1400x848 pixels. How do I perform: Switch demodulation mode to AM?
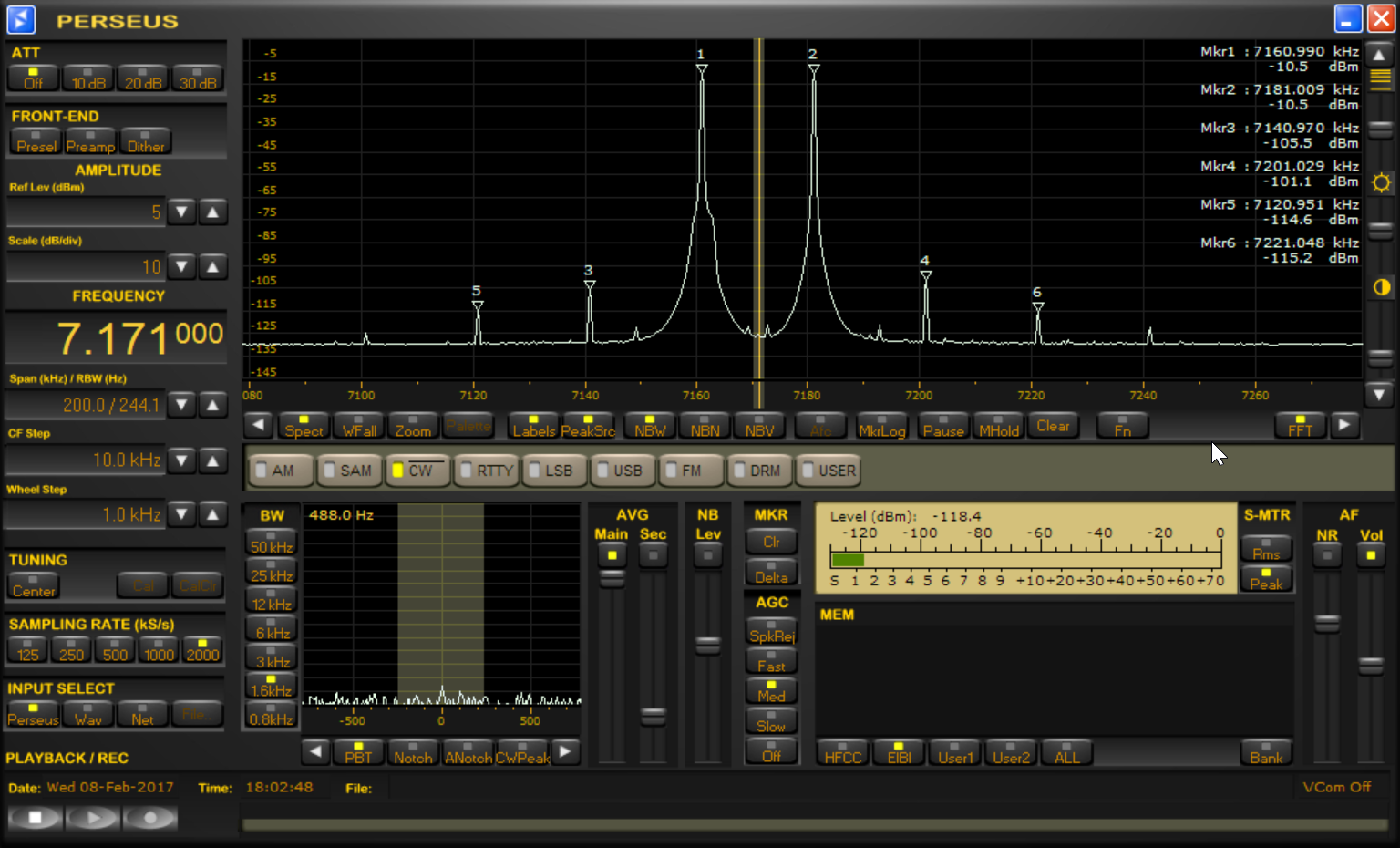282,471
